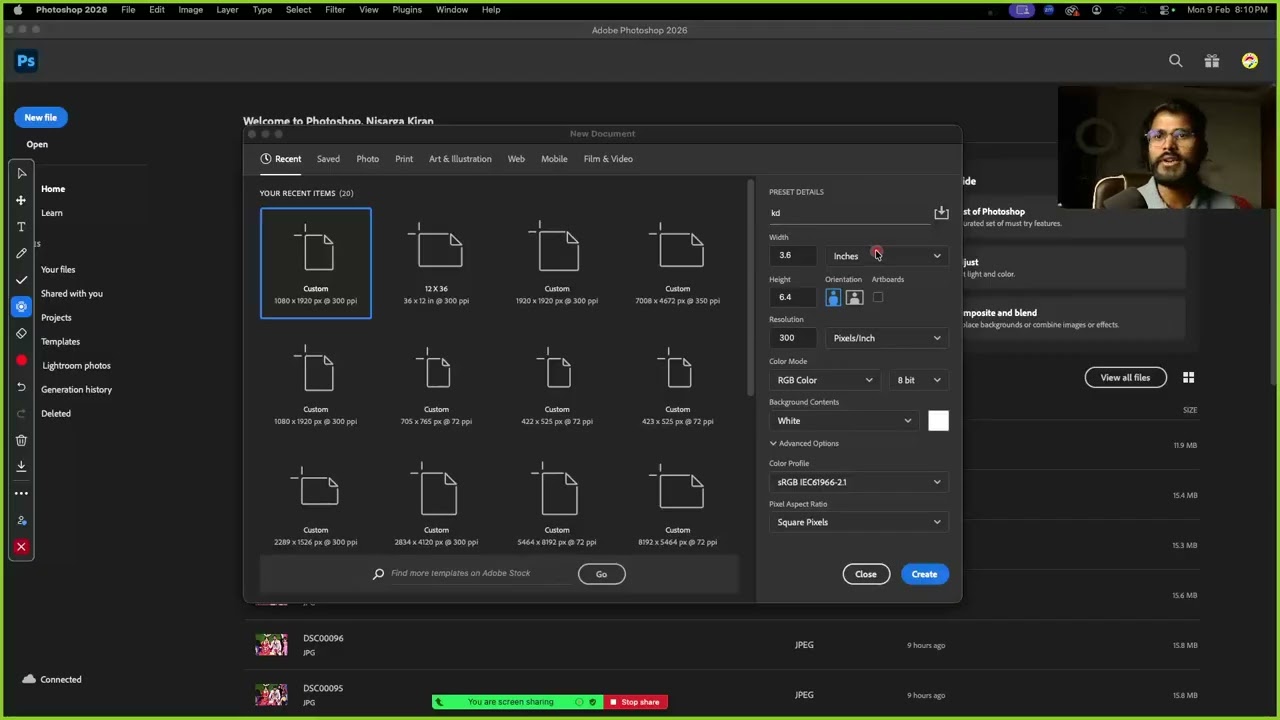Choose the text T annotation tool
This screenshot has height=720, width=1280.
coord(21,227)
